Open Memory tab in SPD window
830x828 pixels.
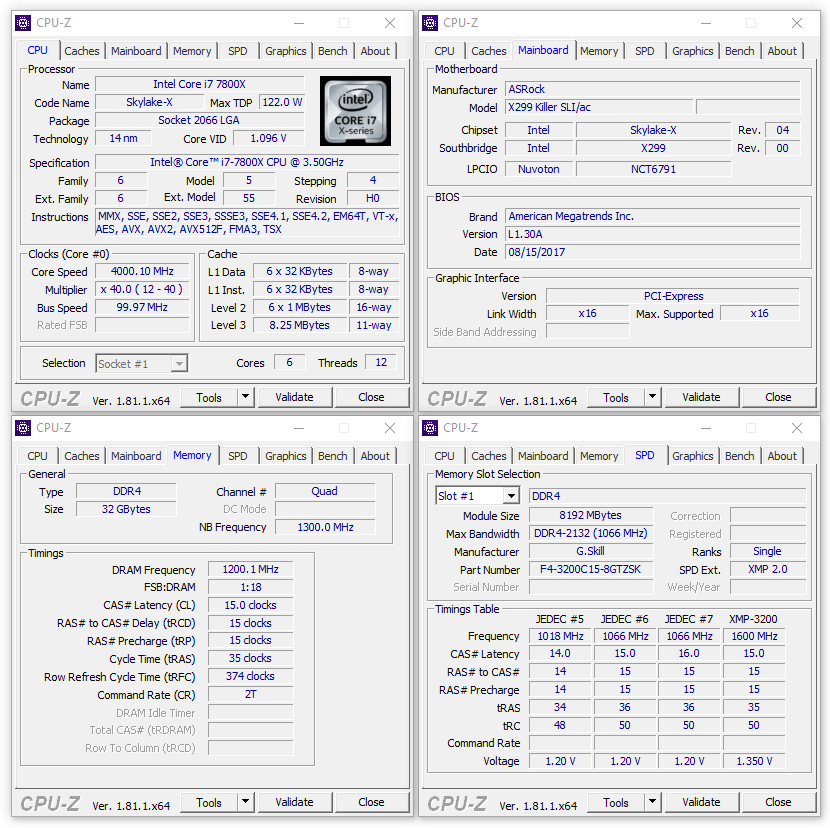click(599, 456)
